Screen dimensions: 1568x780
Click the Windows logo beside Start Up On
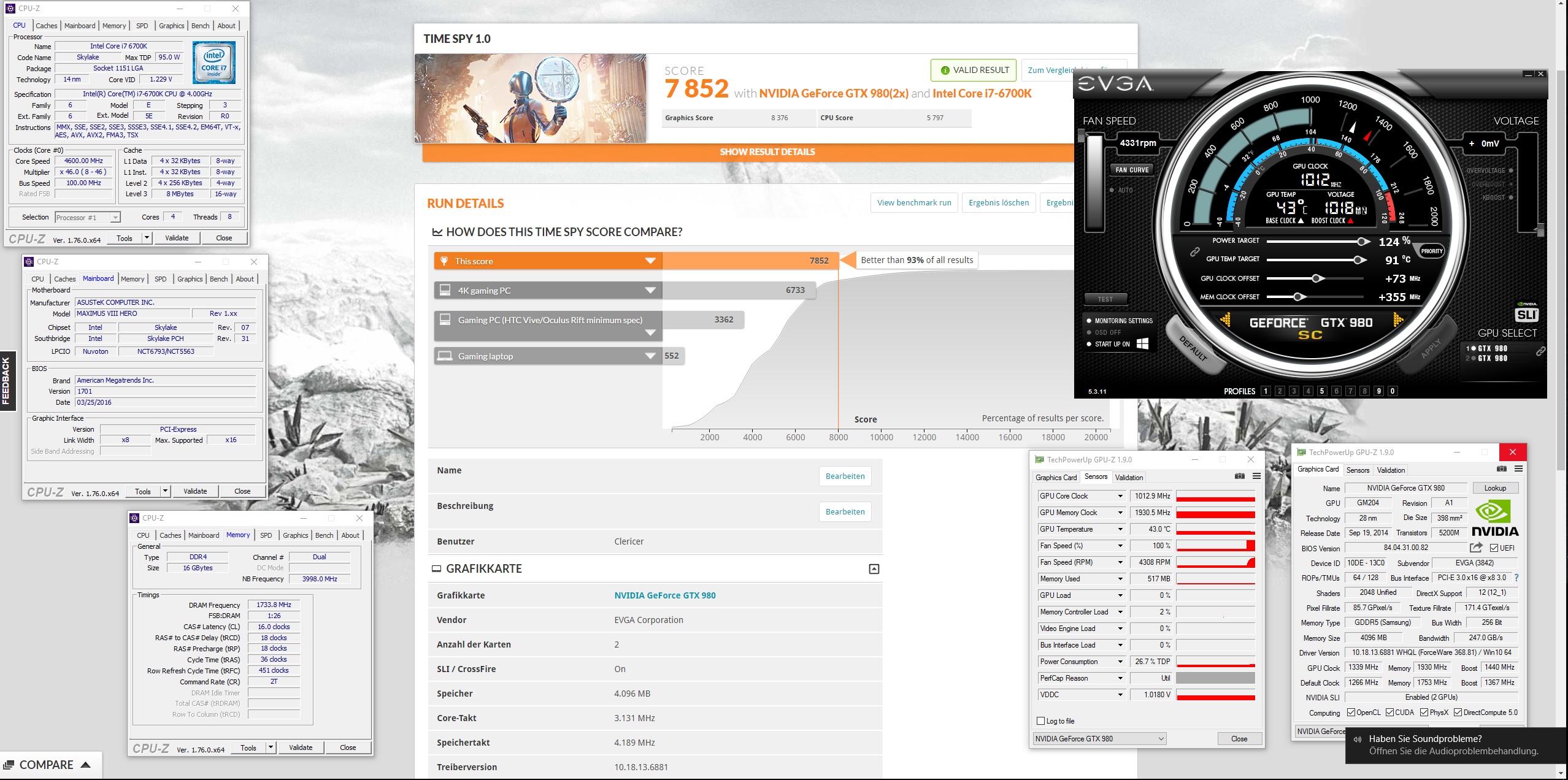(1142, 344)
